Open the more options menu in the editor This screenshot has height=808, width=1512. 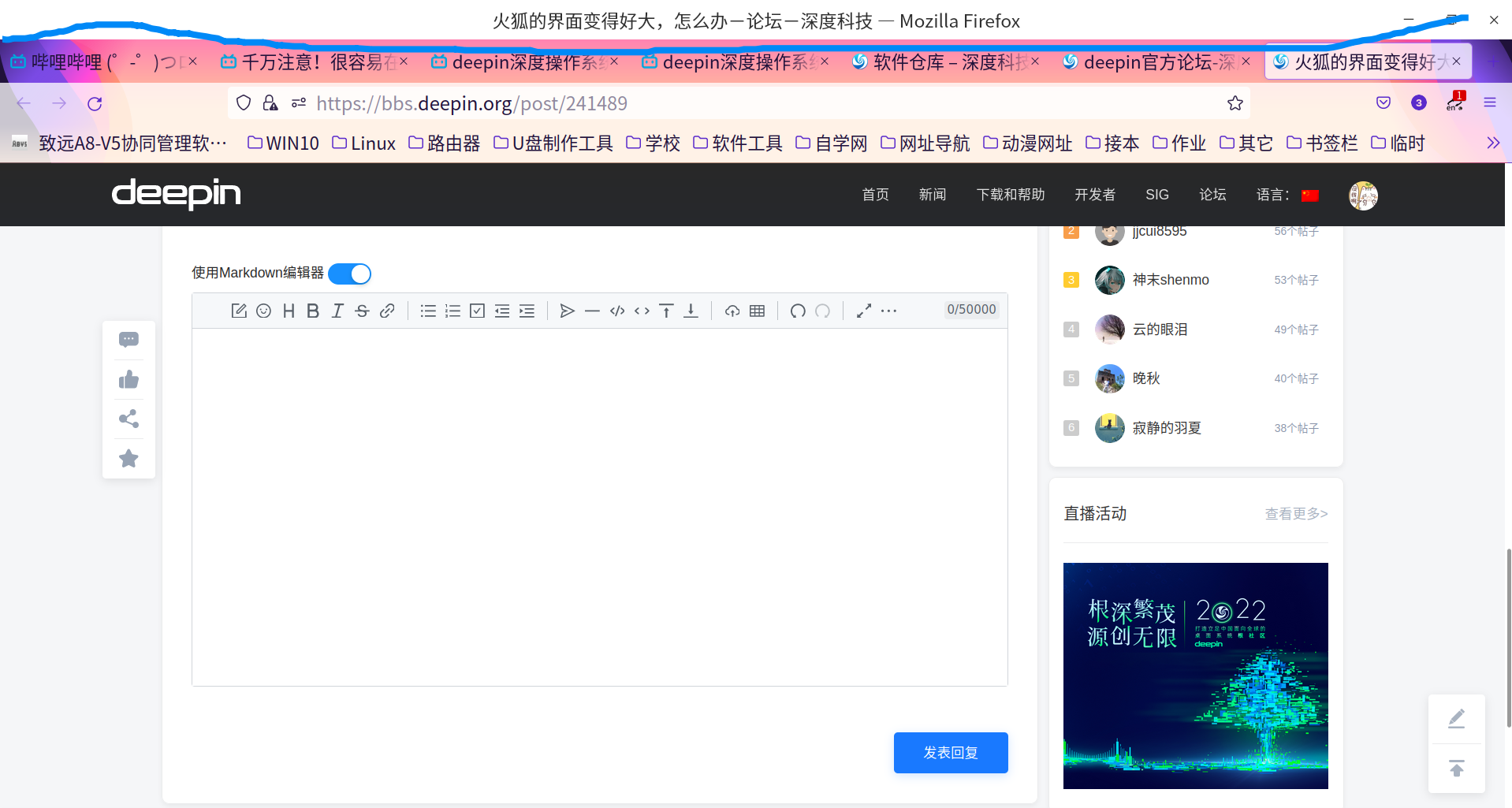tap(888, 311)
